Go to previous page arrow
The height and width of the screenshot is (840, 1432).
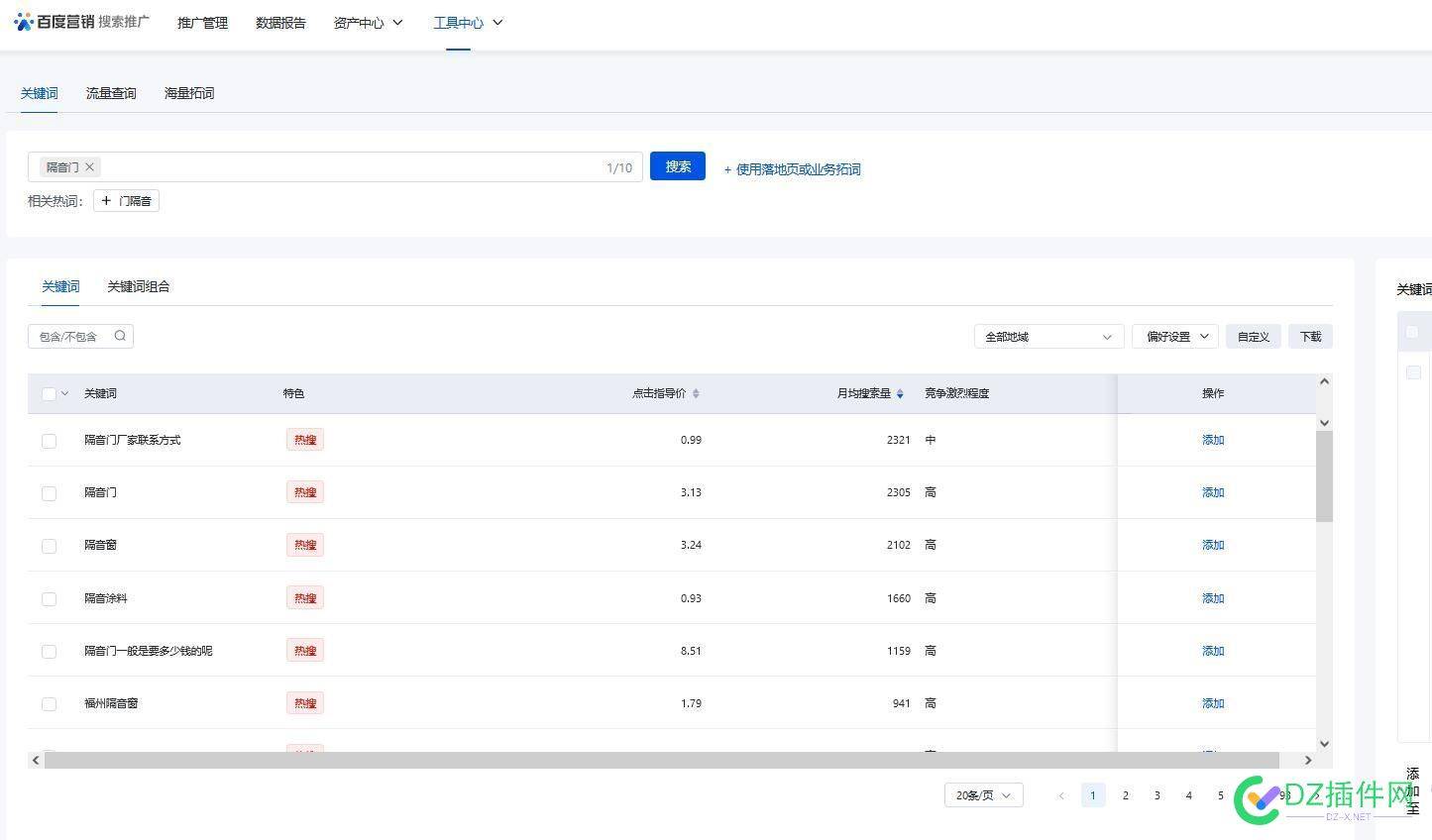coord(1061,795)
